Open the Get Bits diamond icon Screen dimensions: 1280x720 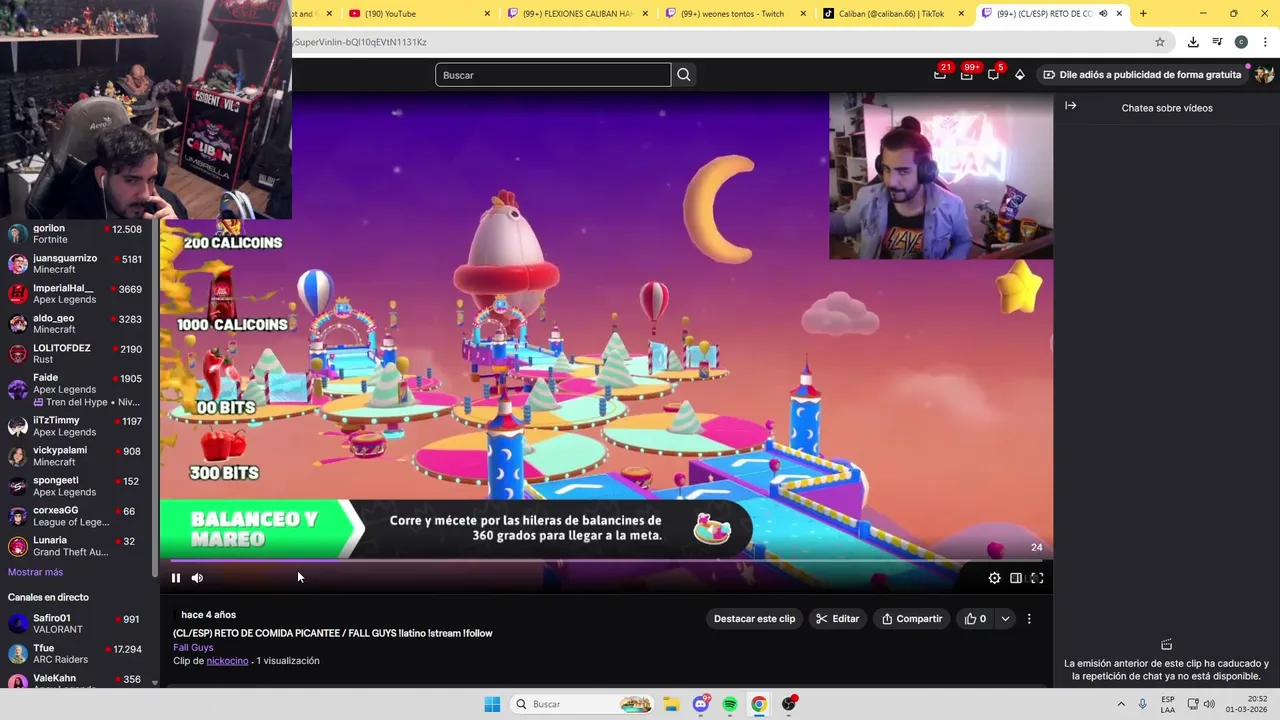(1020, 75)
